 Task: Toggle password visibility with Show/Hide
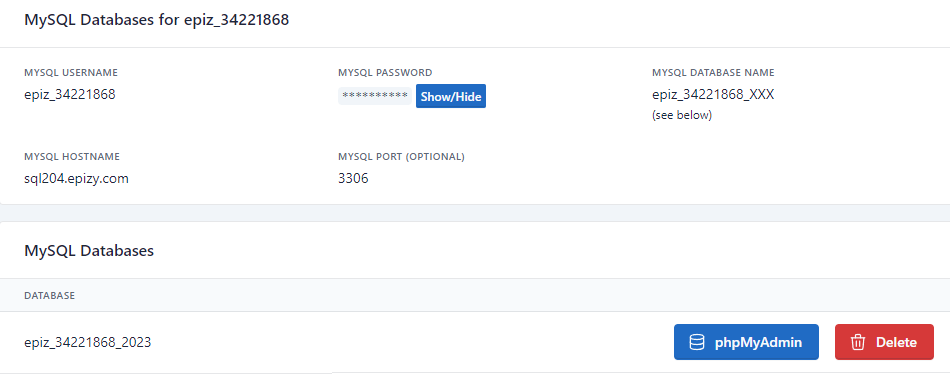click(x=451, y=96)
